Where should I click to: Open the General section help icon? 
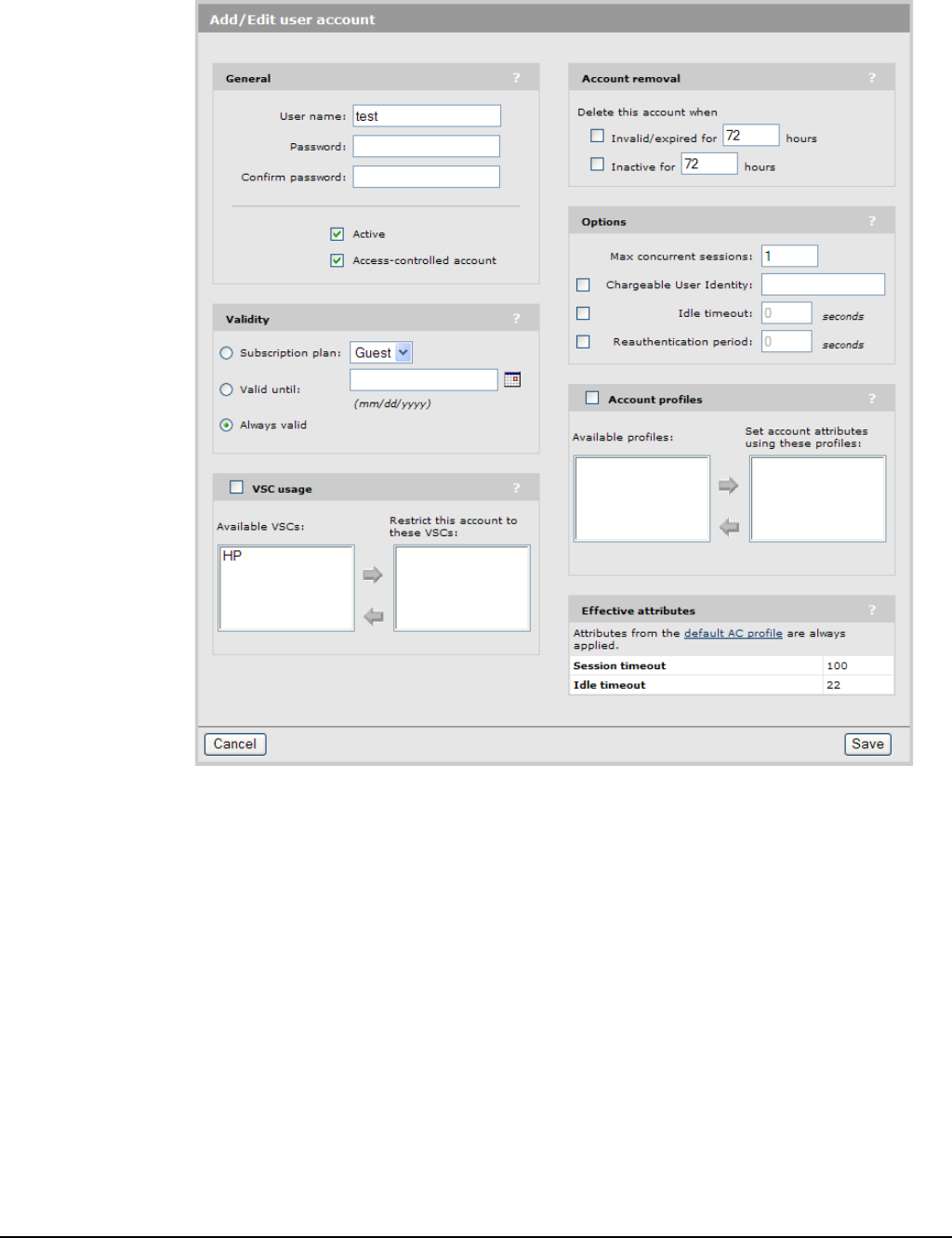(517, 78)
